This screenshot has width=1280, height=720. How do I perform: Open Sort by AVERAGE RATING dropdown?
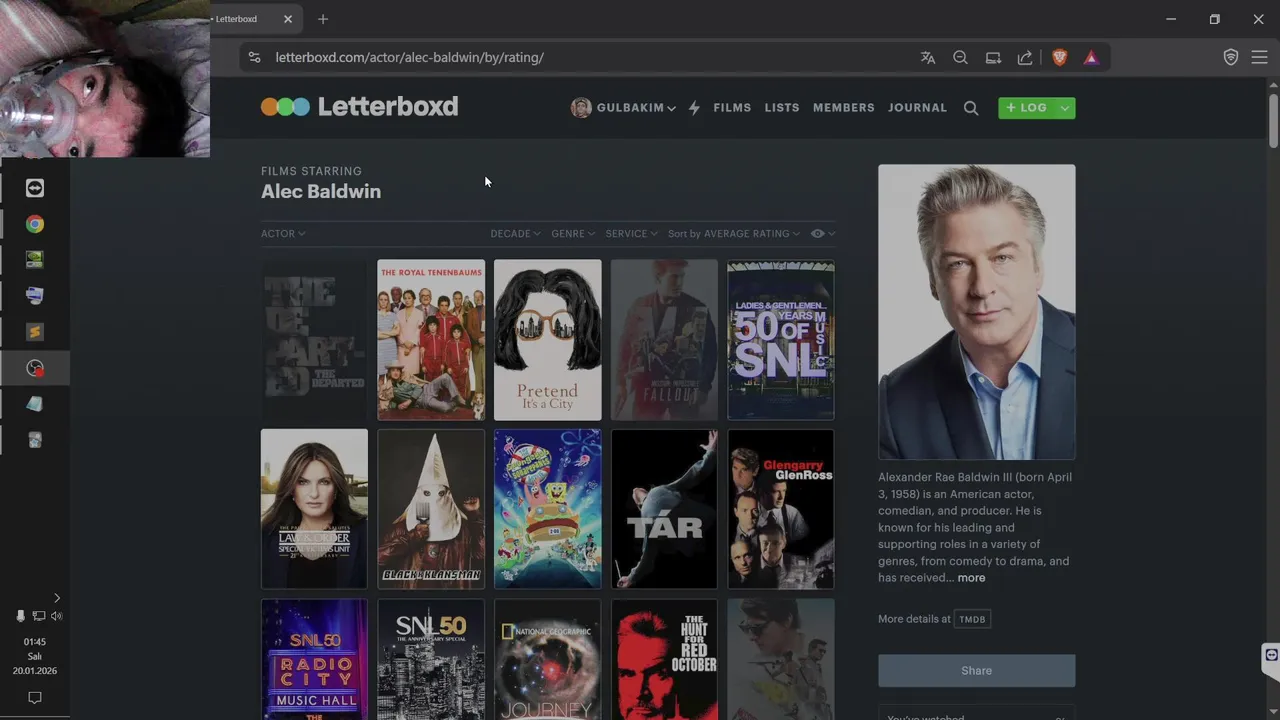[734, 234]
